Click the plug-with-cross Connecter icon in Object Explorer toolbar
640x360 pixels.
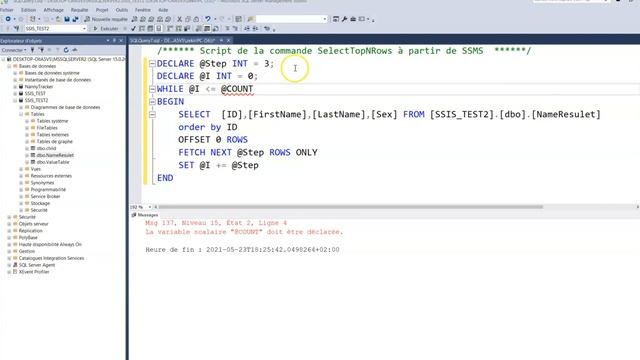(x=41, y=50)
